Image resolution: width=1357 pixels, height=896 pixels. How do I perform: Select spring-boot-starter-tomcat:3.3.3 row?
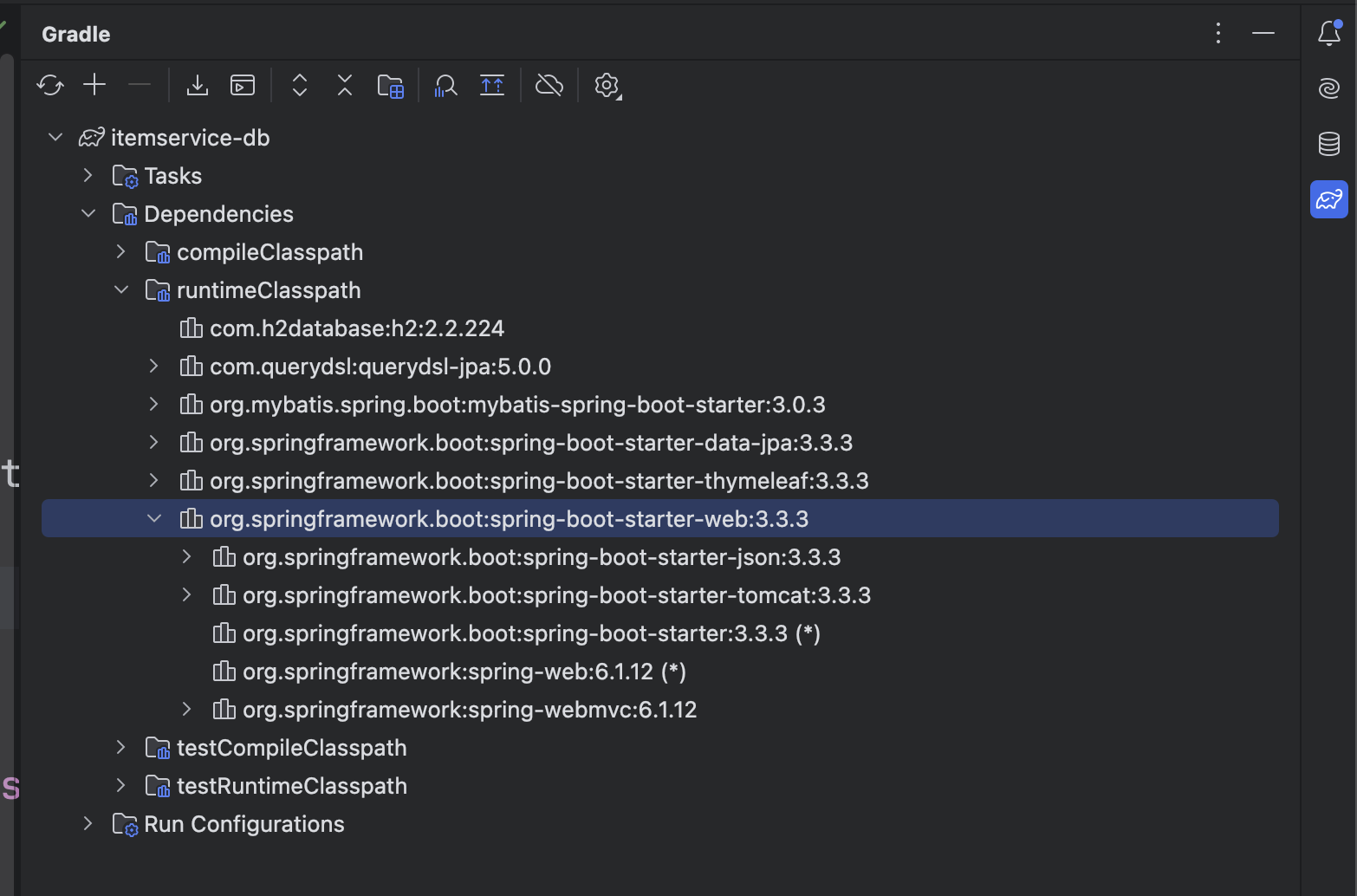660,594
